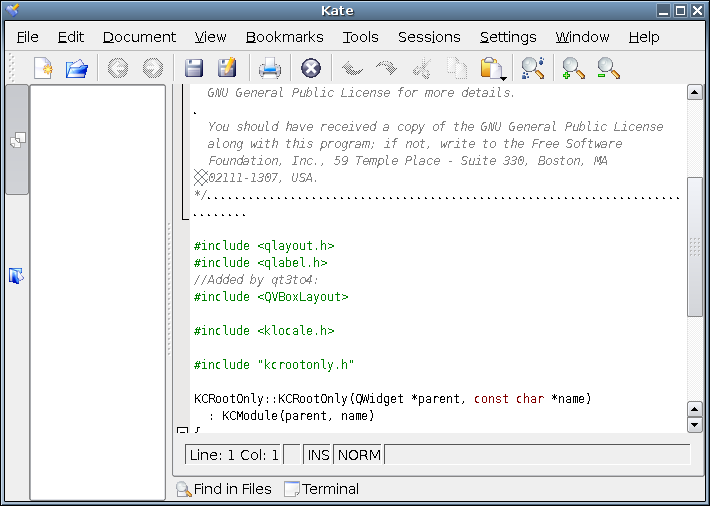Zoom out with the minus magnifier
Viewport: 710px width, 506px height.
point(608,68)
